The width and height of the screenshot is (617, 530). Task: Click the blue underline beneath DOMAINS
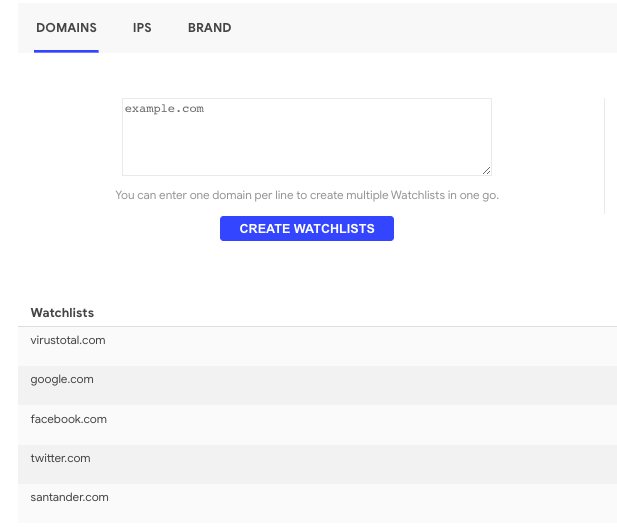tap(66, 51)
